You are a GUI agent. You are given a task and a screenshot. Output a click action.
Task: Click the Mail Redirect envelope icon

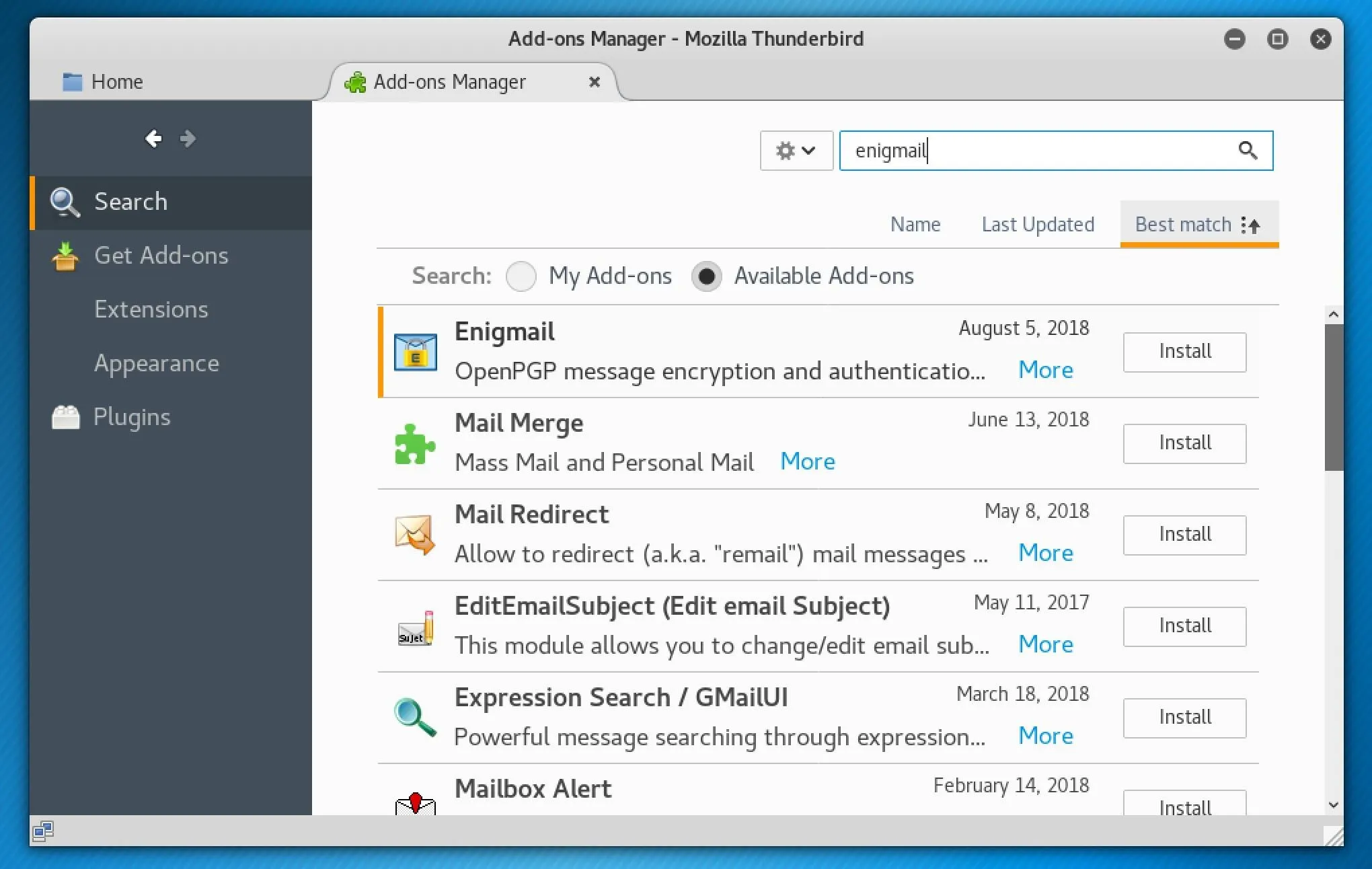(x=415, y=535)
